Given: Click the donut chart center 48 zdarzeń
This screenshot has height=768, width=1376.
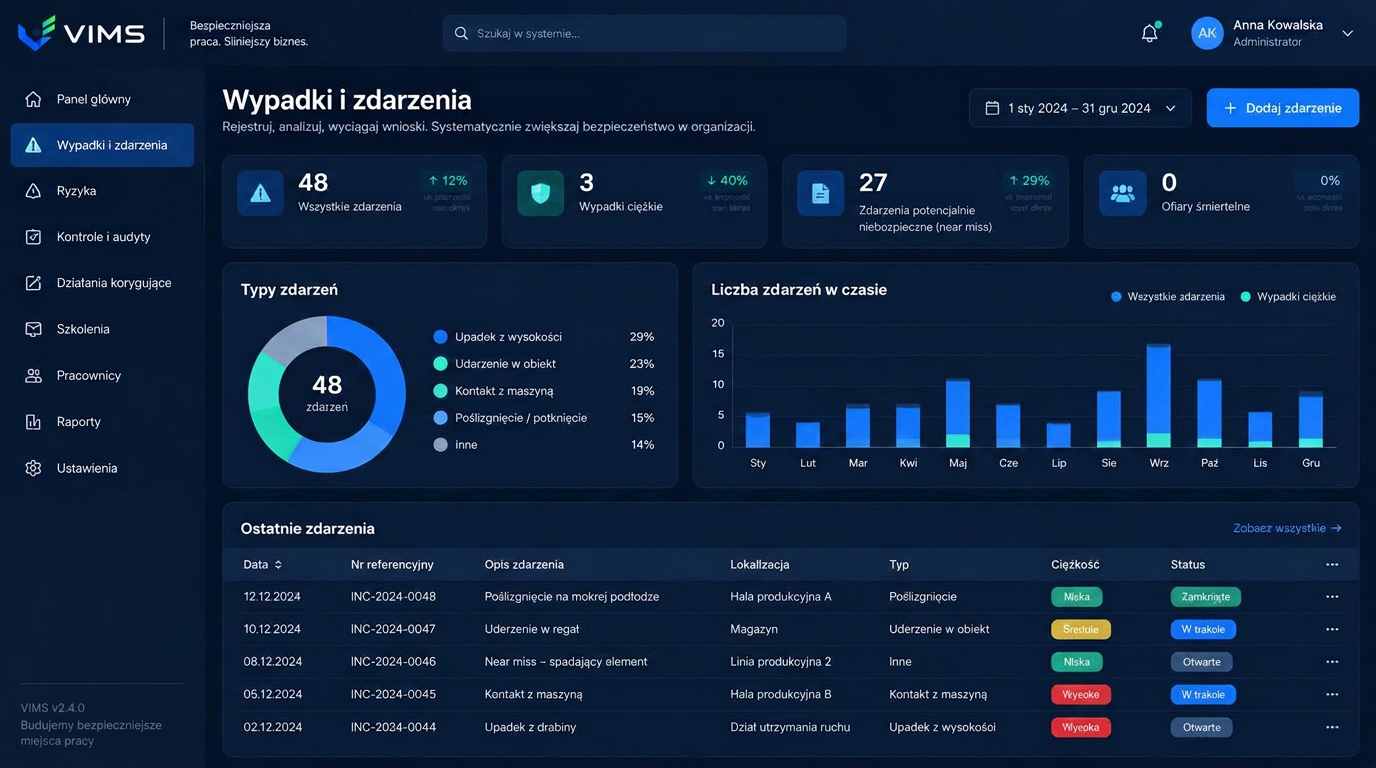Looking at the screenshot, I should tap(327, 394).
